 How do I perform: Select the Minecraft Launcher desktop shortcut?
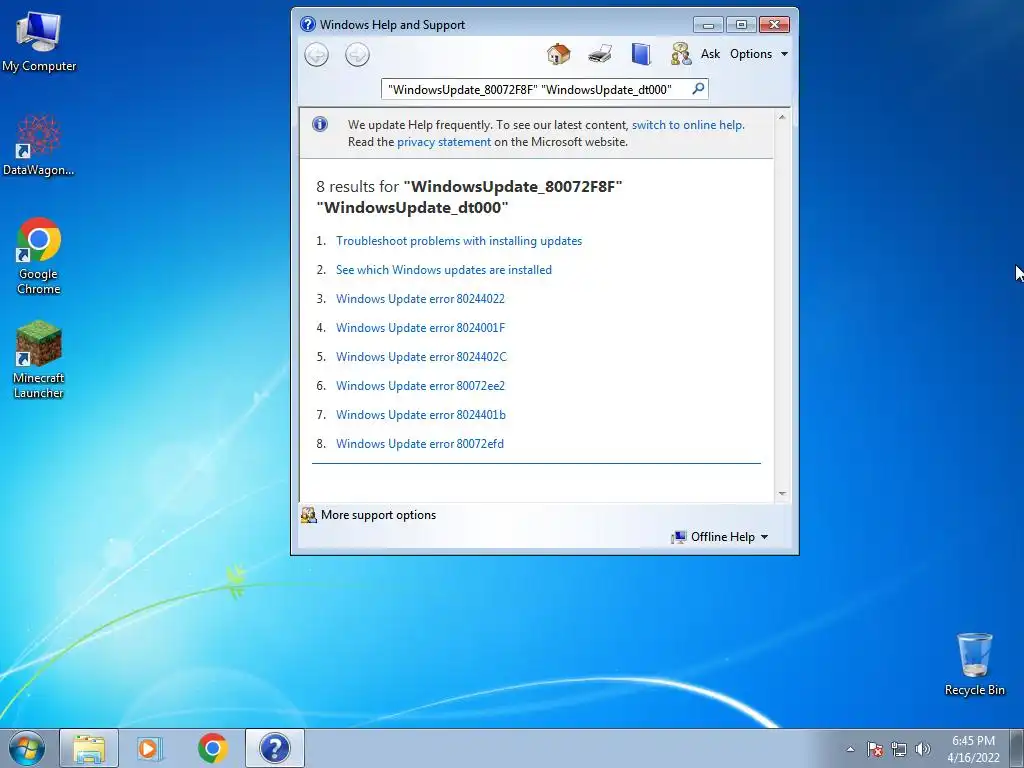pyautogui.click(x=39, y=360)
